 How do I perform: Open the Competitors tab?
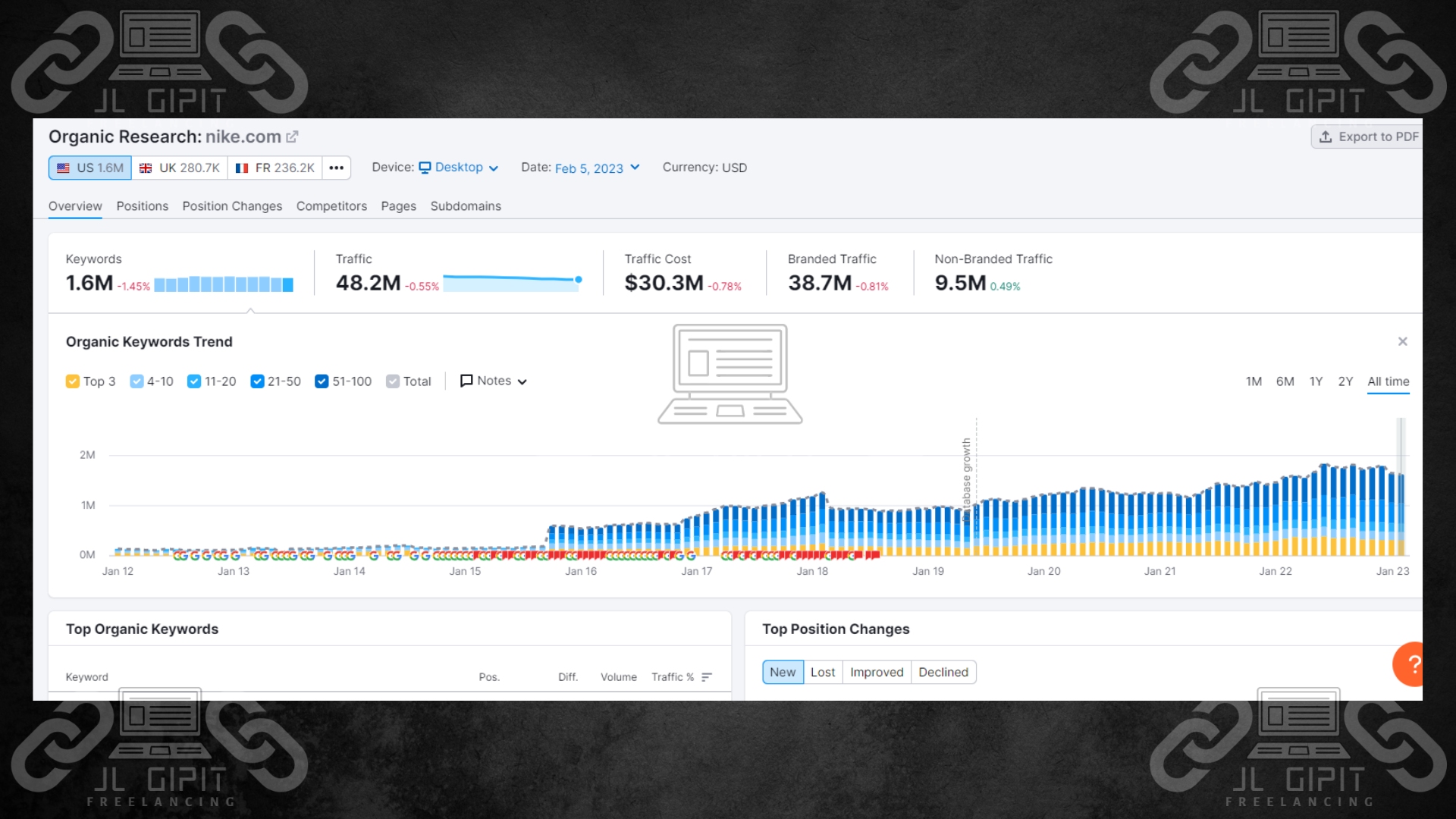[x=331, y=206]
